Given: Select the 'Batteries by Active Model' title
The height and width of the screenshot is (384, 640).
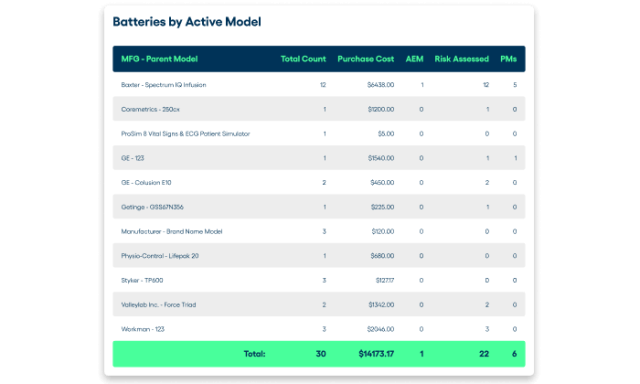Looking at the screenshot, I should 187,22.
